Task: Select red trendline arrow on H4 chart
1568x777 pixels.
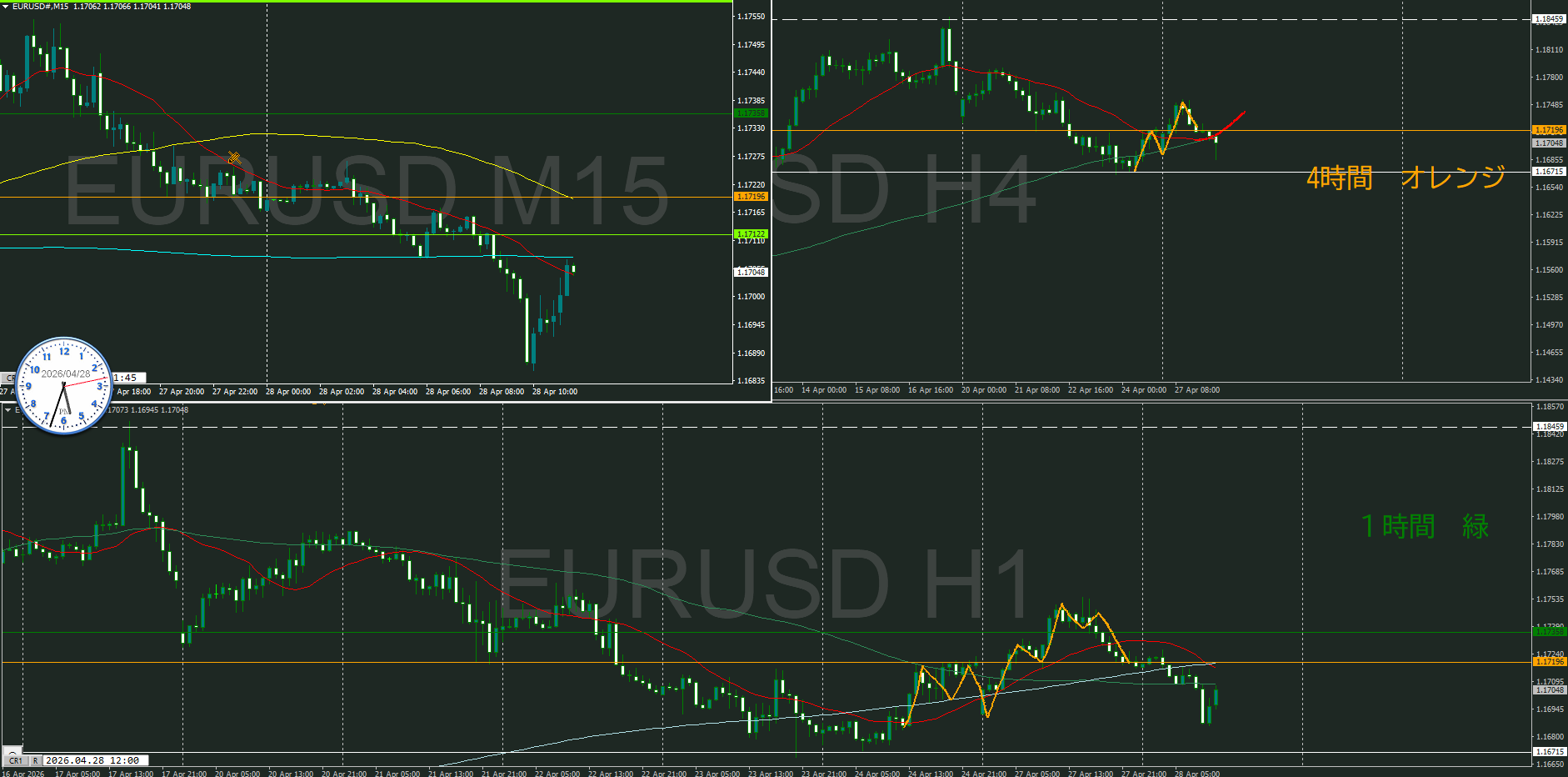Action: coord(1231,122)
